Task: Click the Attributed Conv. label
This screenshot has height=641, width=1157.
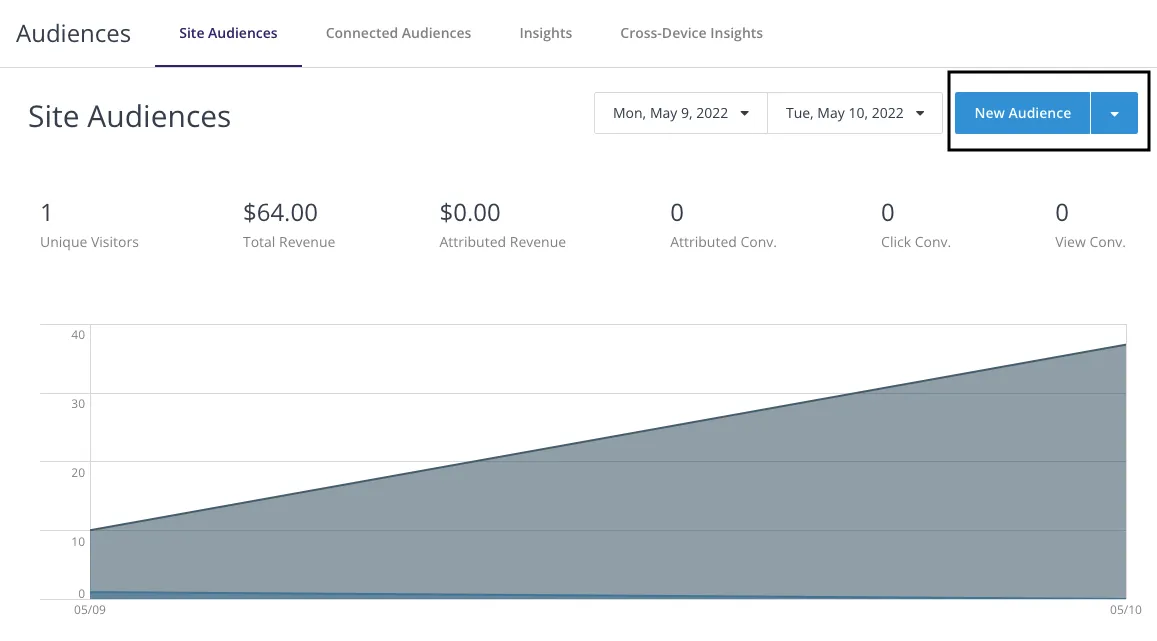Action: [723, 242]
